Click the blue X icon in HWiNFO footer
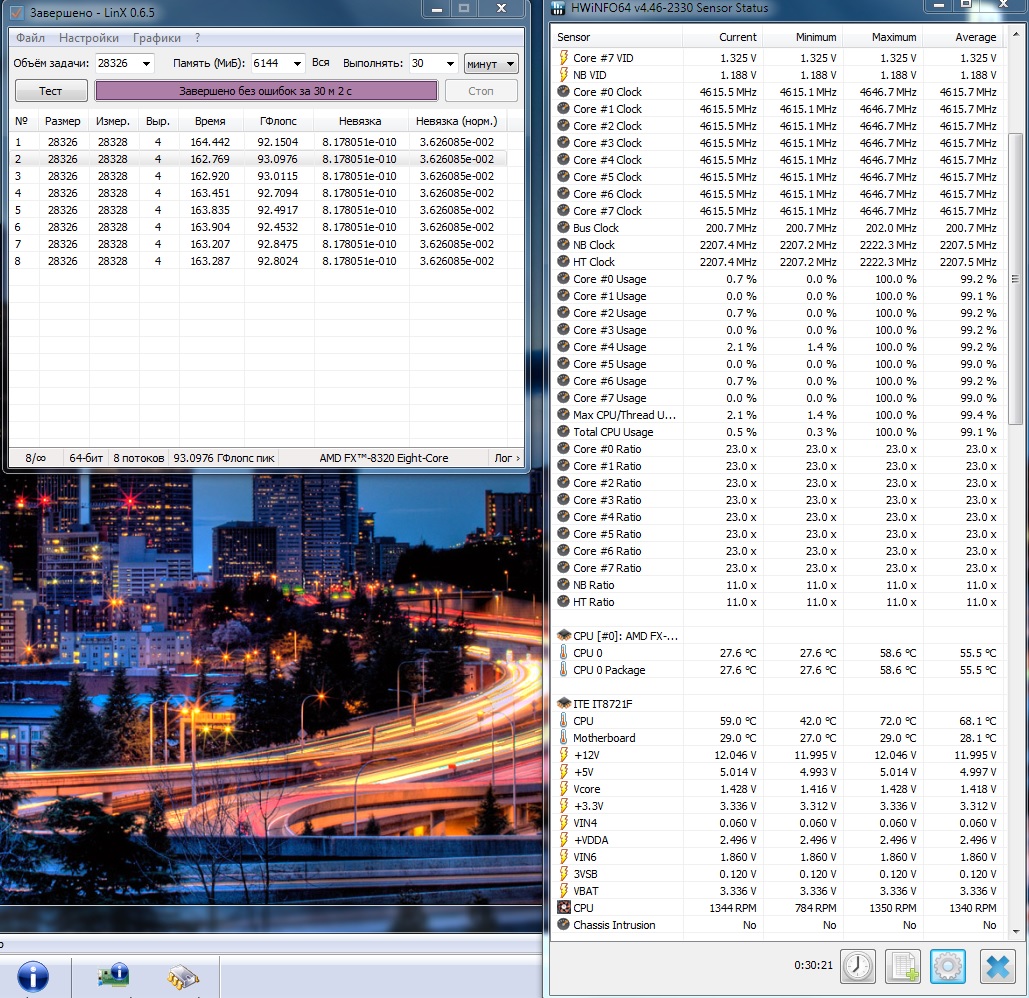 [997, 966]
